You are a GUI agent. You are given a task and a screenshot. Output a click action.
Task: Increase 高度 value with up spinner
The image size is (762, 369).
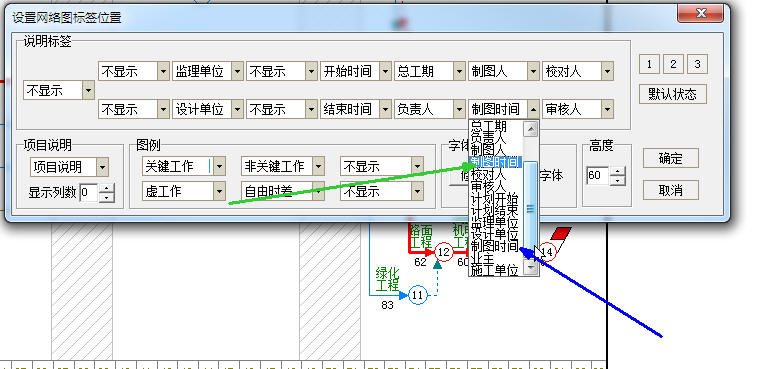[618, 171]
